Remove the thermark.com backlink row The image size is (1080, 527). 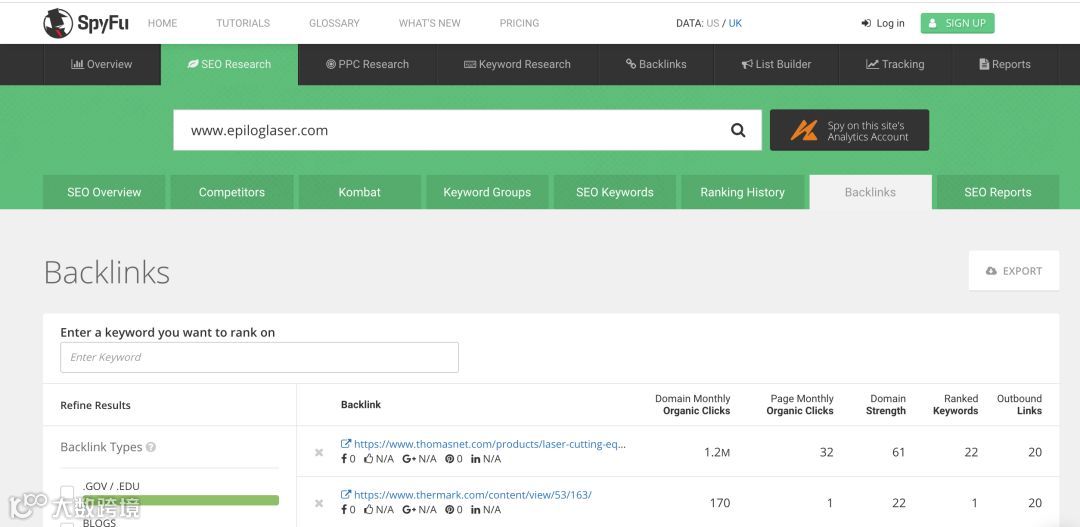coord(319,504)
